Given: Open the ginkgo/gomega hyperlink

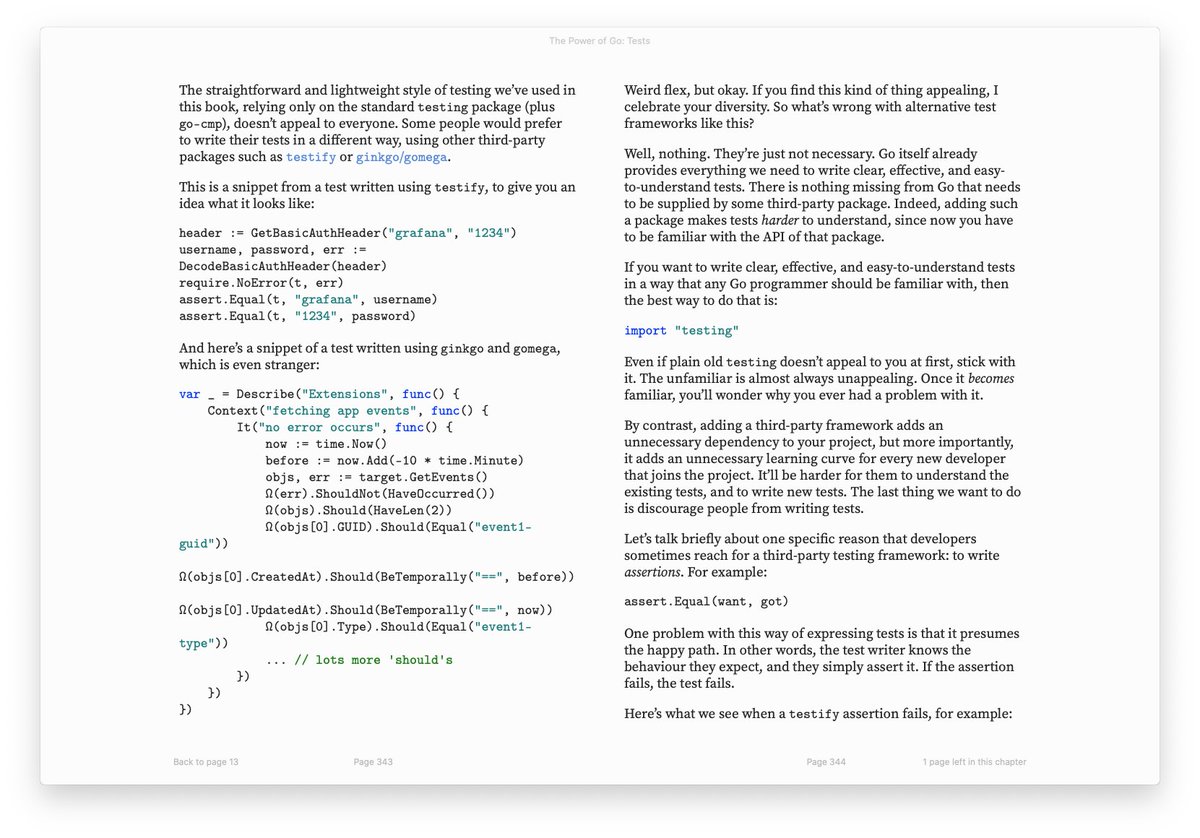Looking at the screenshot, I should pyautogui.click(x=402, y=157).
